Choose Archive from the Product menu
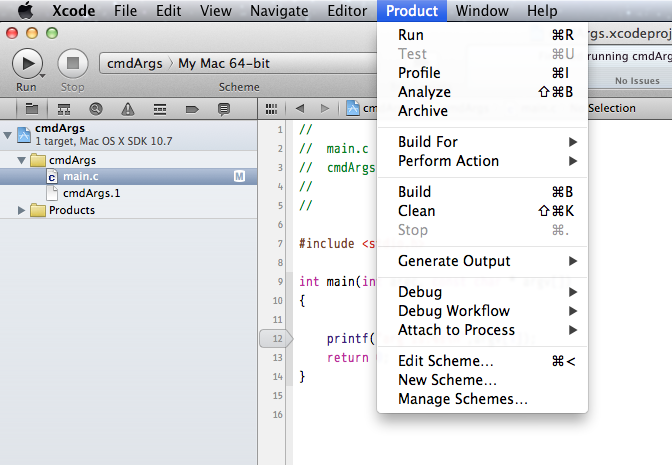Viewport: 672px width, 465px height. pyautogui.click(x=482, y=111)
